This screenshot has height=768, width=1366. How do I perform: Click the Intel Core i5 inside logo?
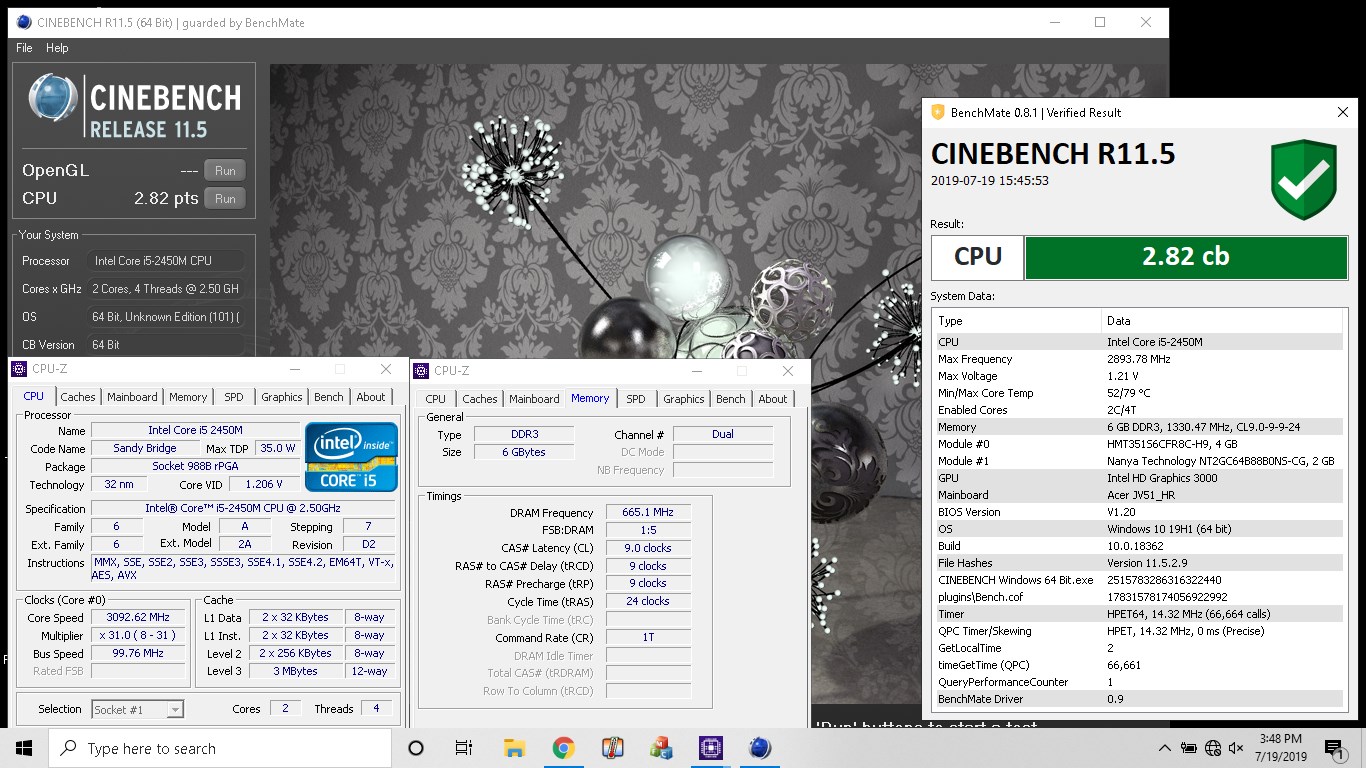(x=351, y=455)
